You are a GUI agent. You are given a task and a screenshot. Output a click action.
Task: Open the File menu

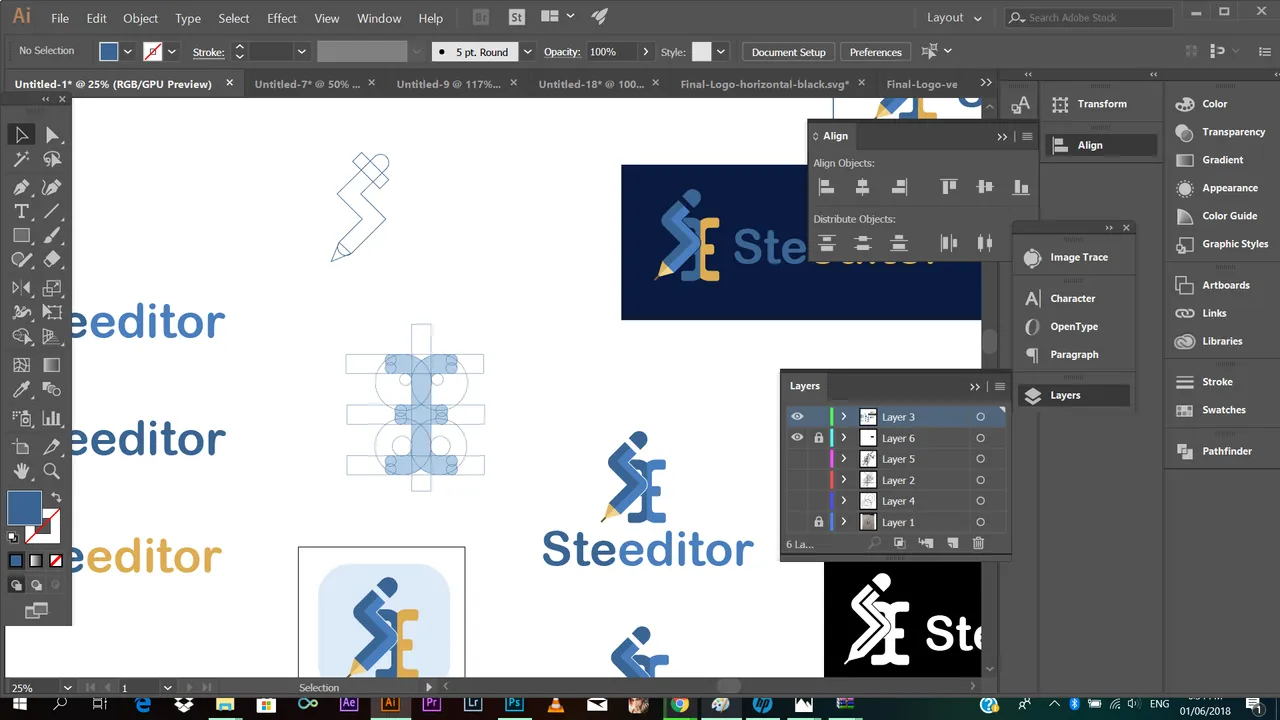click(60, 18)
